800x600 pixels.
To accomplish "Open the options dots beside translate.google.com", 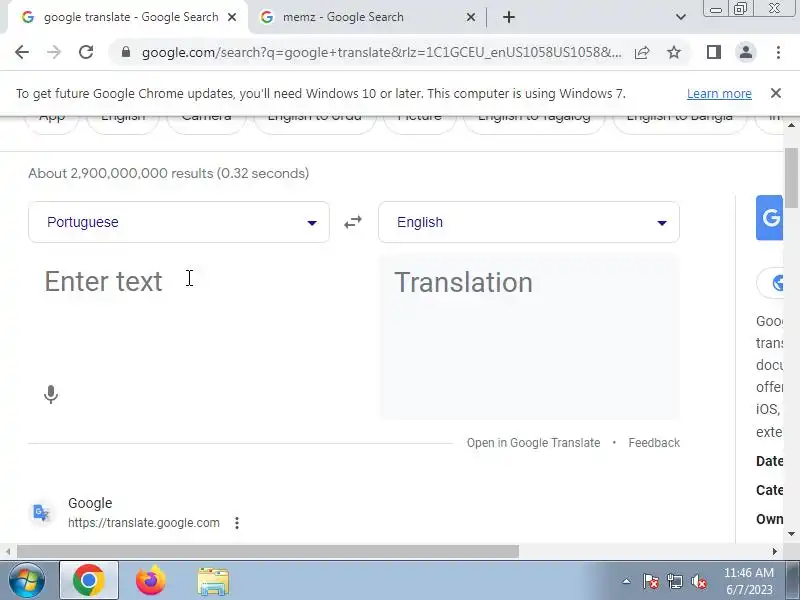I will [x=237, y=523].
